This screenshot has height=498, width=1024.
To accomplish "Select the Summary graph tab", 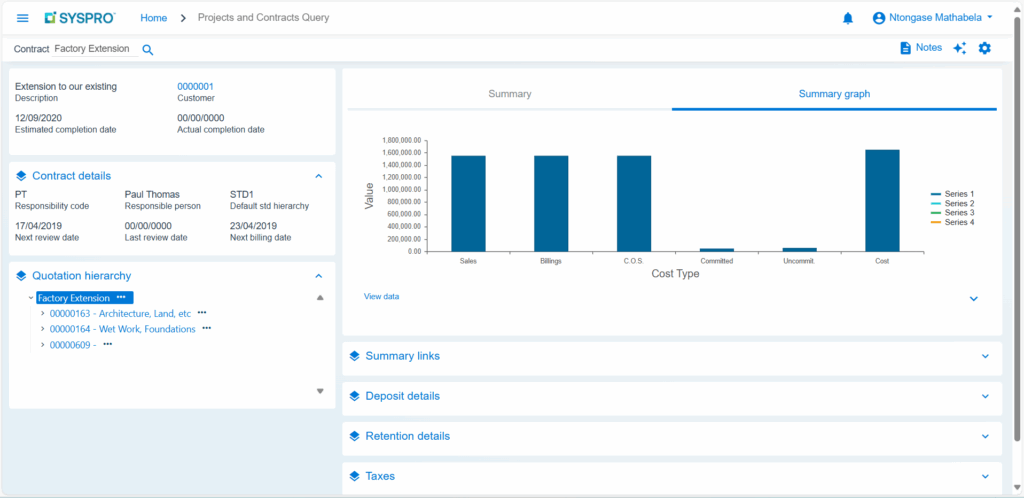I will pyautogui.click(x=834, y=94).
